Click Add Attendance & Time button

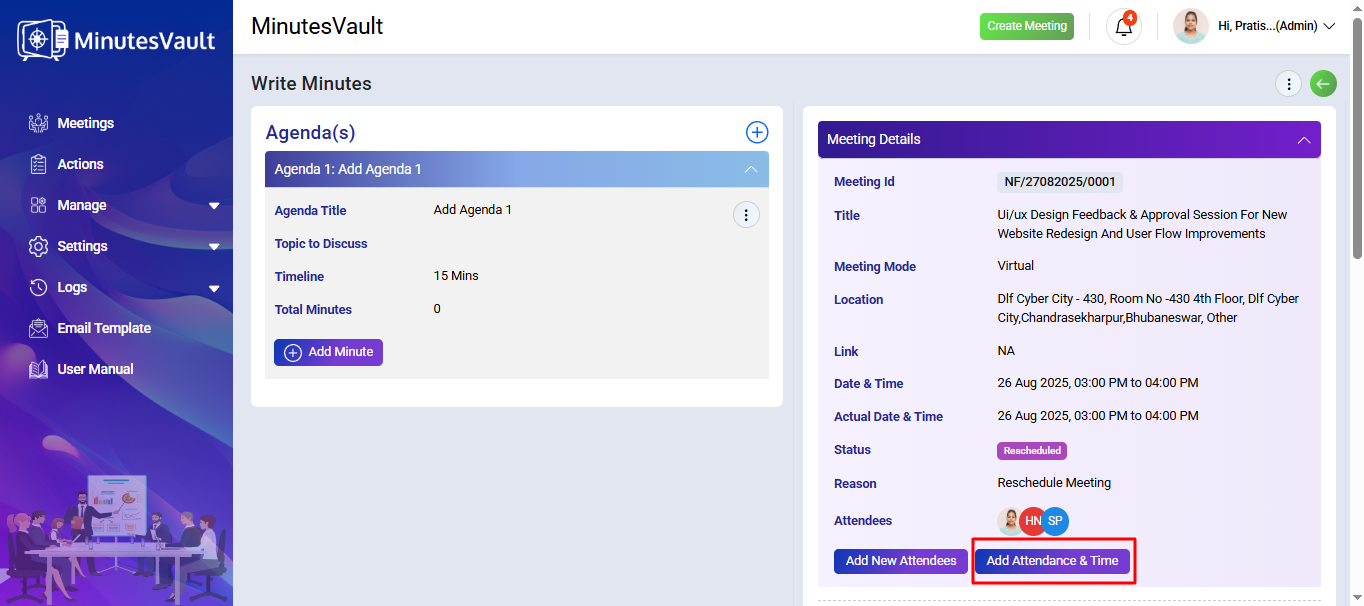pyautogui.click(x=1052, y=561)
